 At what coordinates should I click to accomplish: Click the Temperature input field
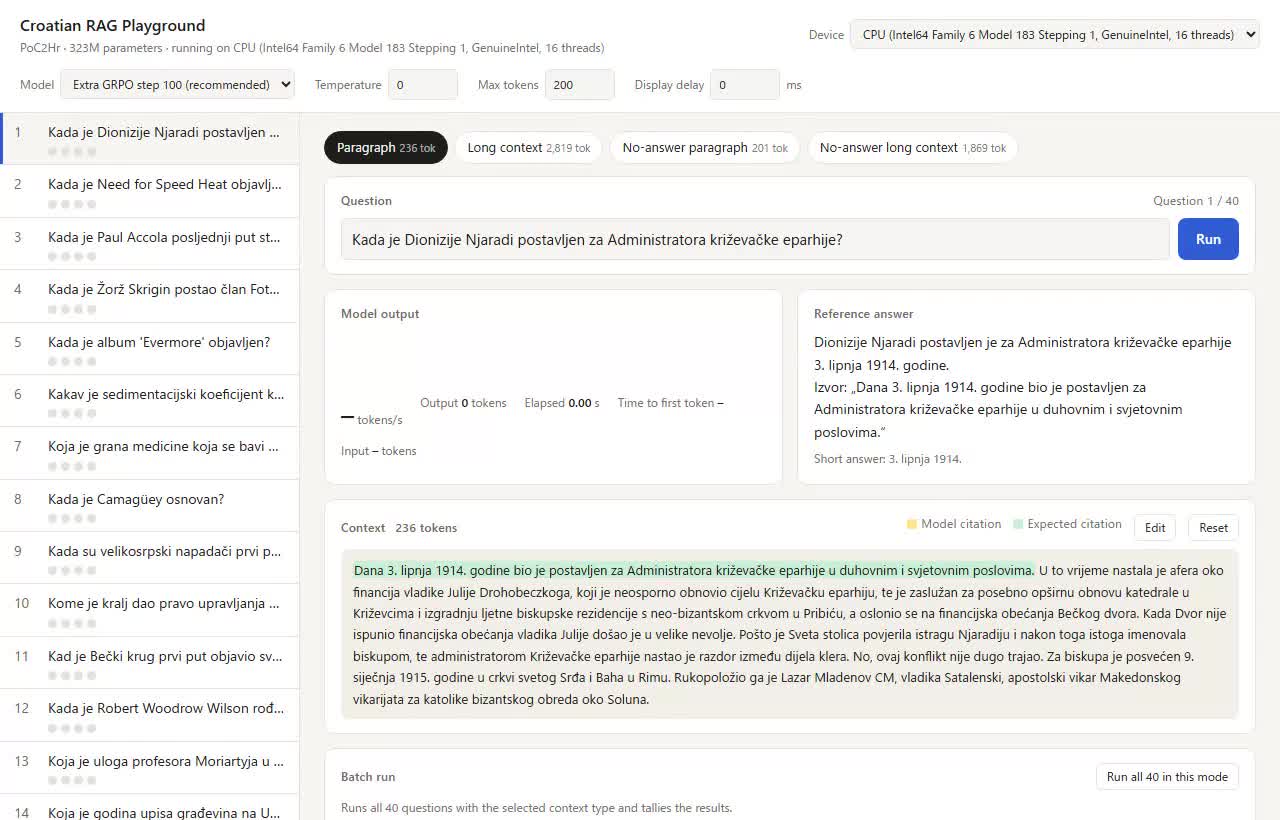[422, 85]
